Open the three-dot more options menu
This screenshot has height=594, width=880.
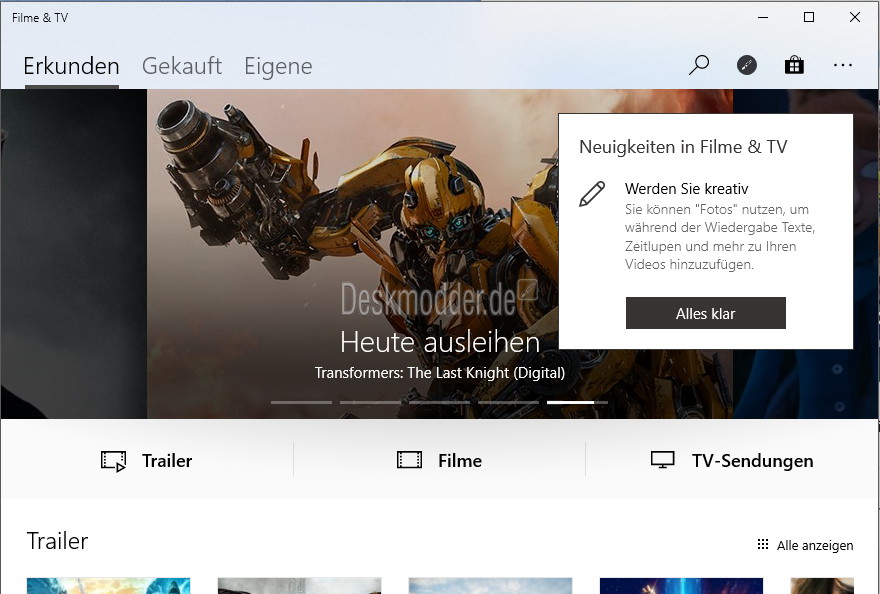(842, 66)
